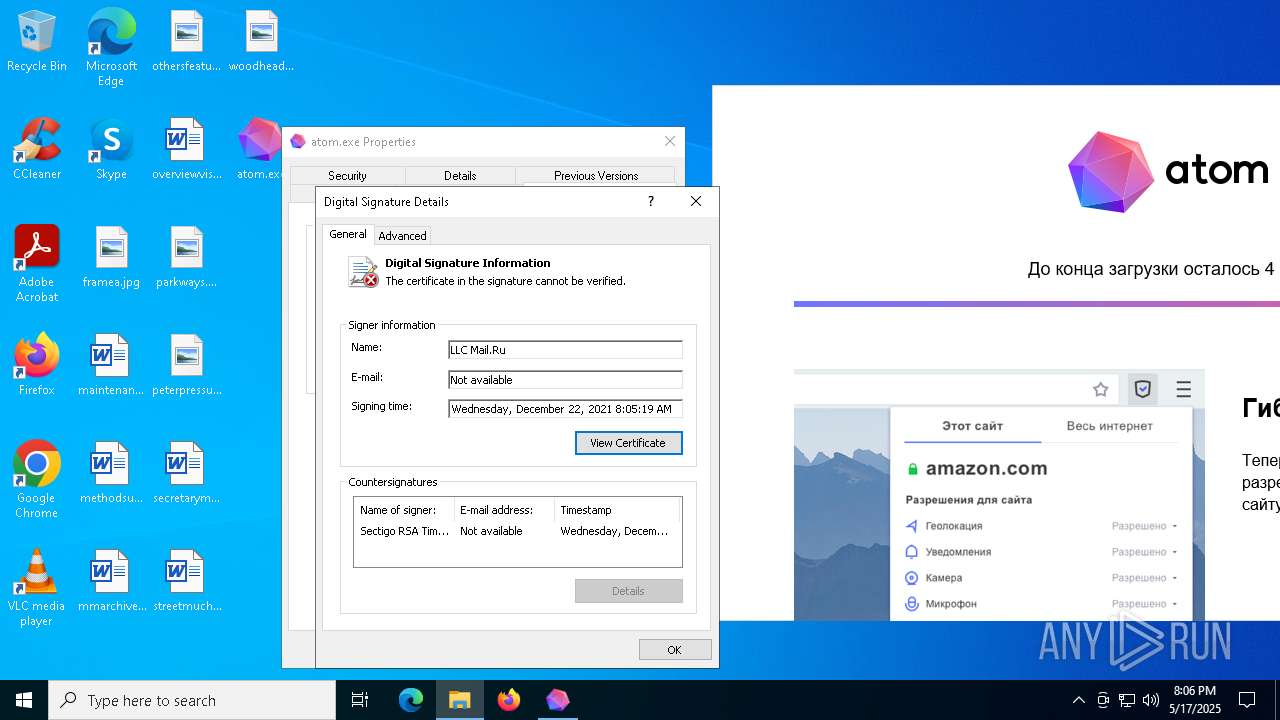Click the taskbar search box
The height and width of the screenshot is (720, 1280).
(x=192, y=700)
